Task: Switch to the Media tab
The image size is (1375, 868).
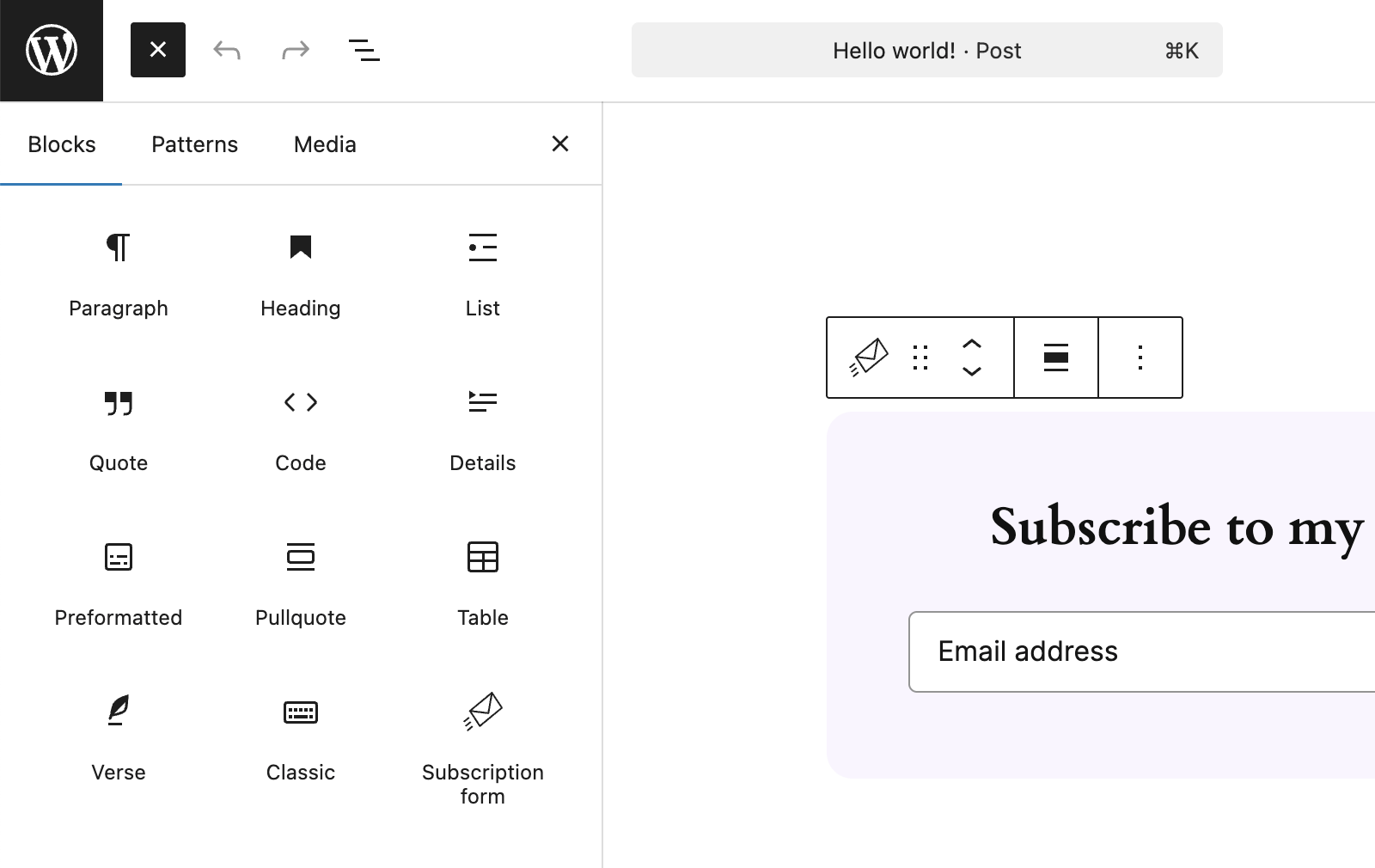Action: (x=325, y=144)
